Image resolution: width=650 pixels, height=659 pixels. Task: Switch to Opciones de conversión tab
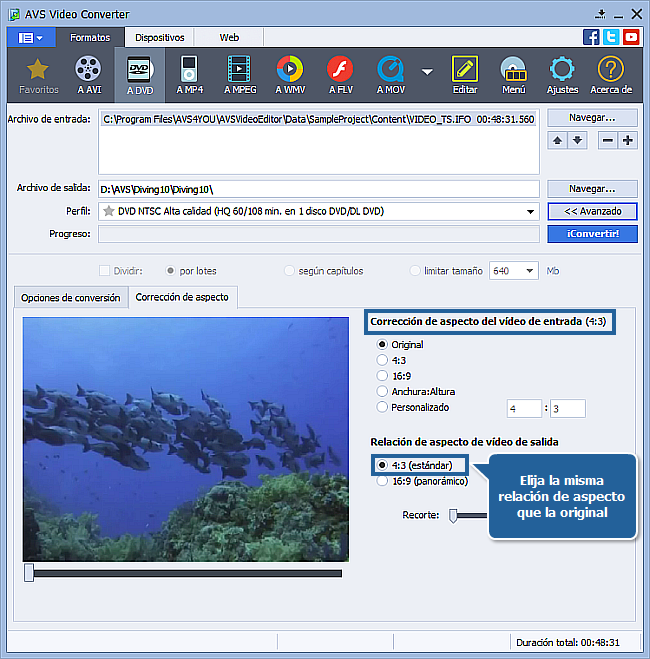point(69,297)
